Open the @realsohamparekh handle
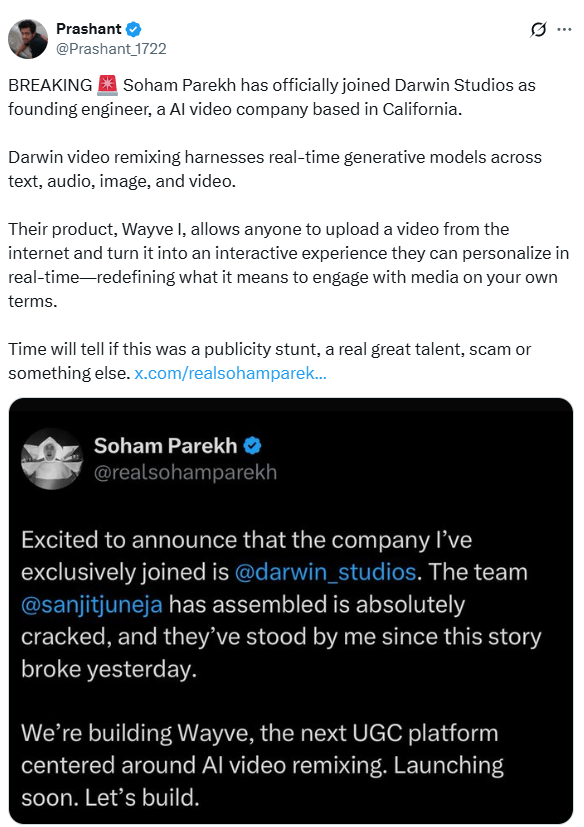 (x=185, y=472)
